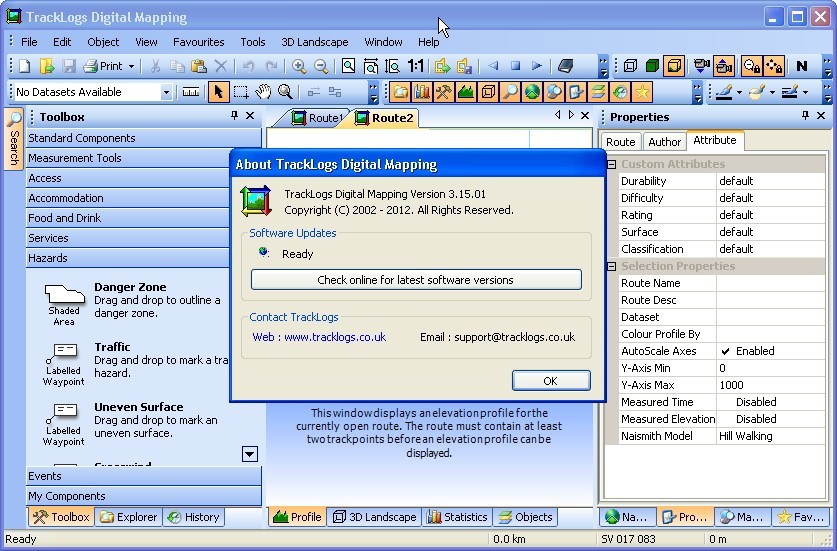
Task: Click the zoom out magnifier icon
Action: point(321,66)
